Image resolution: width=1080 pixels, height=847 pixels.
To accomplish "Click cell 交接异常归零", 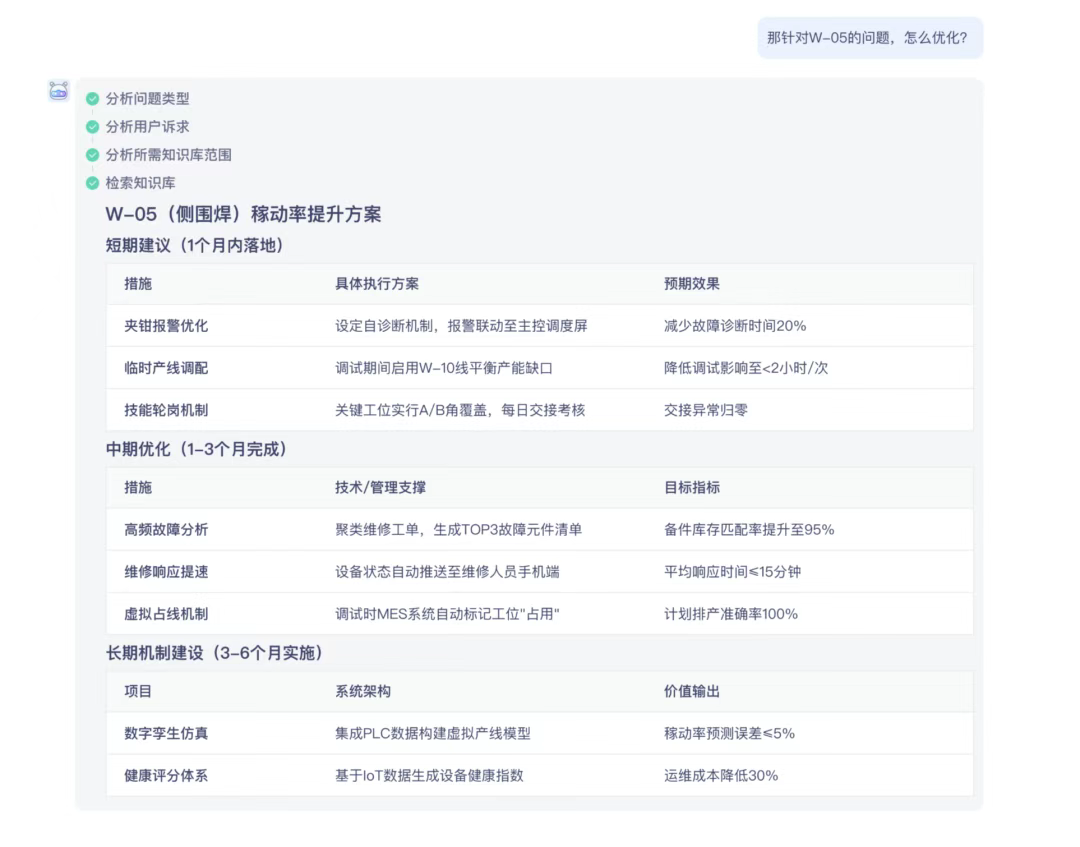I will (705, 410).
